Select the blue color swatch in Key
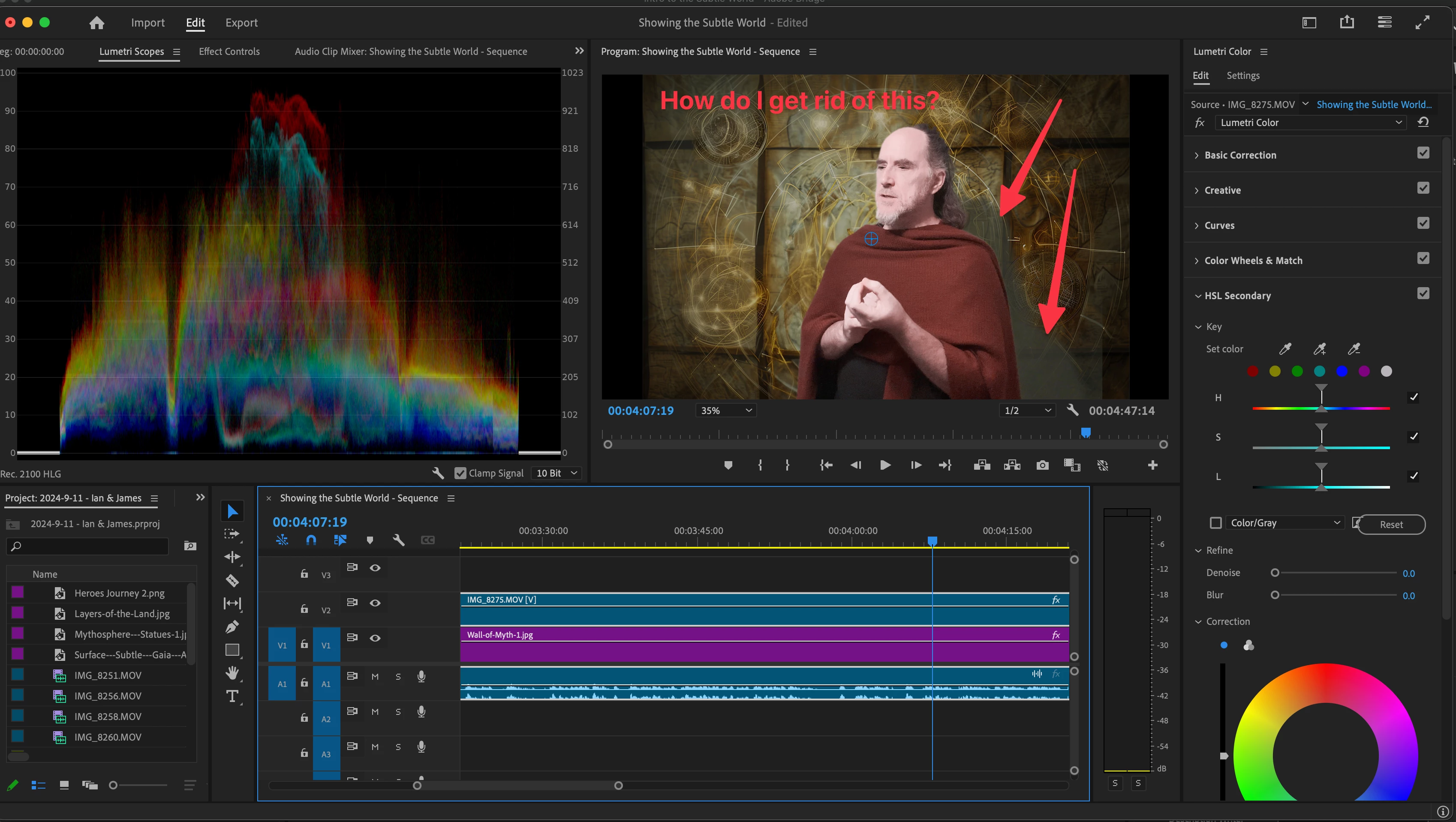The image size is (1456, 822). [1341, 371]
